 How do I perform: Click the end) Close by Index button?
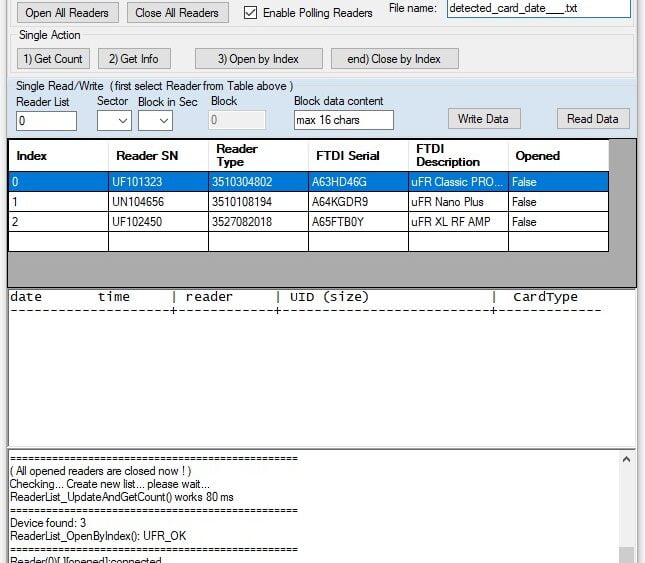point(394,59)
